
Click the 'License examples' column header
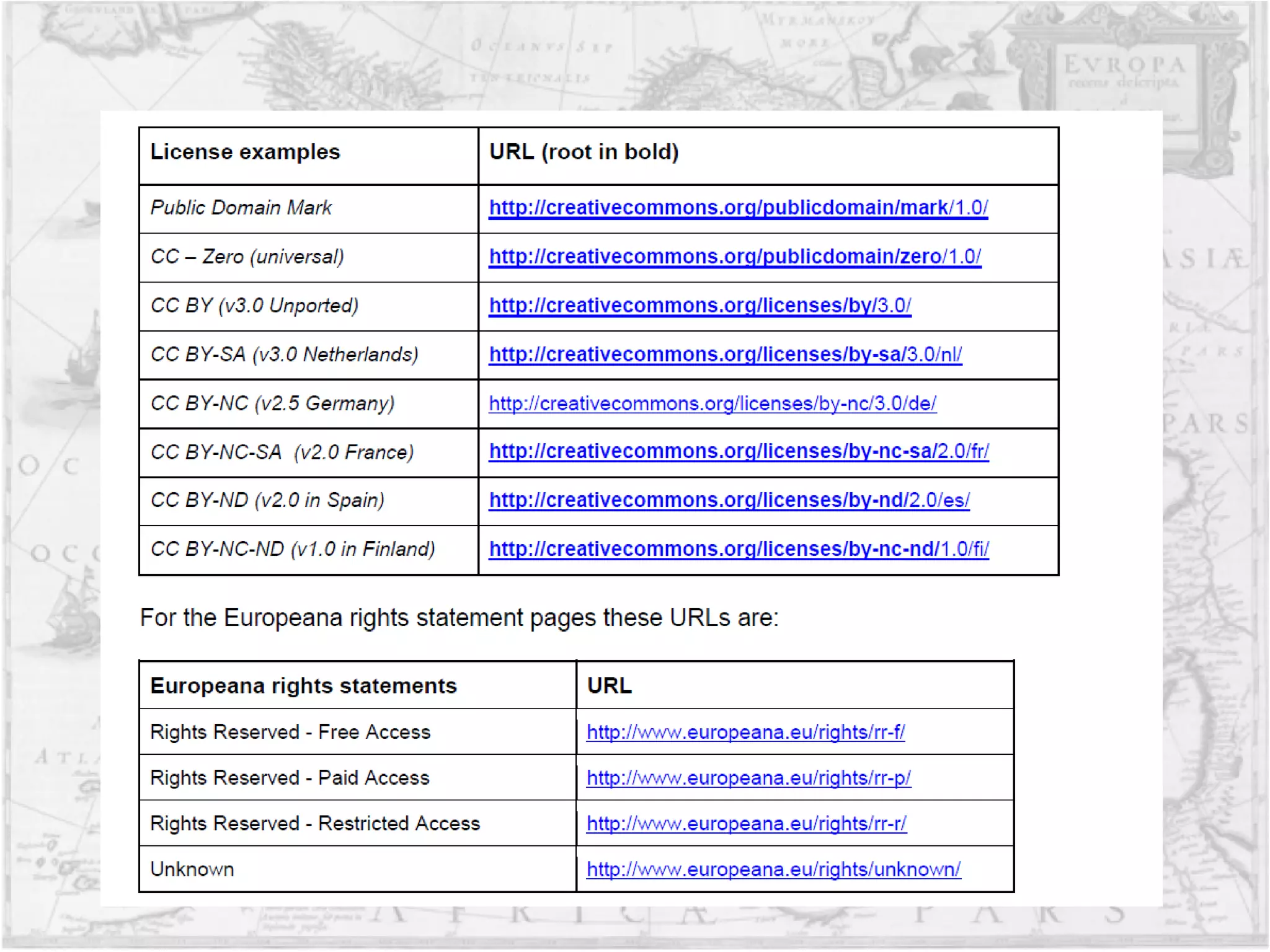[x=245, y=152]
